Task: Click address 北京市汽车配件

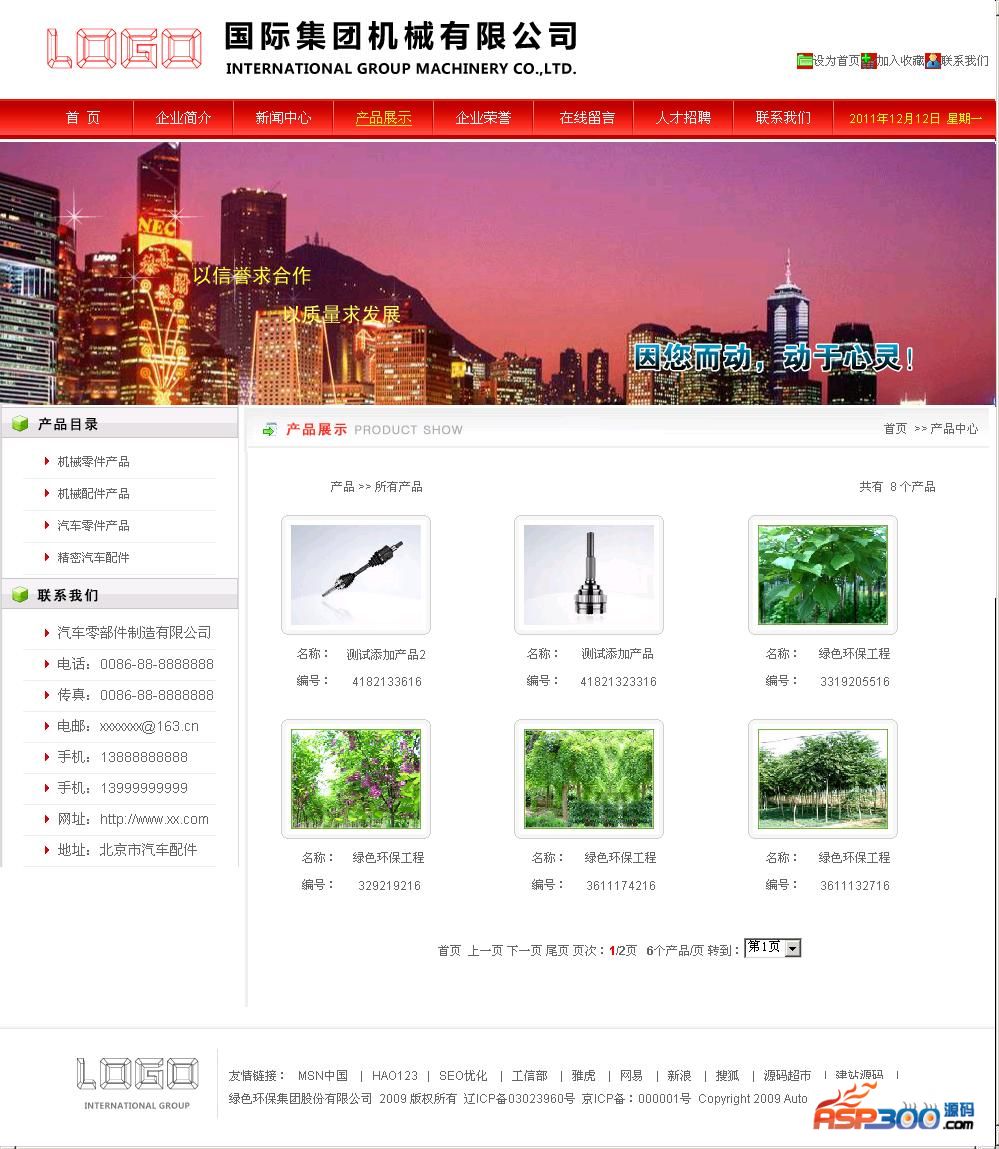Action: (x=148, y=850)
